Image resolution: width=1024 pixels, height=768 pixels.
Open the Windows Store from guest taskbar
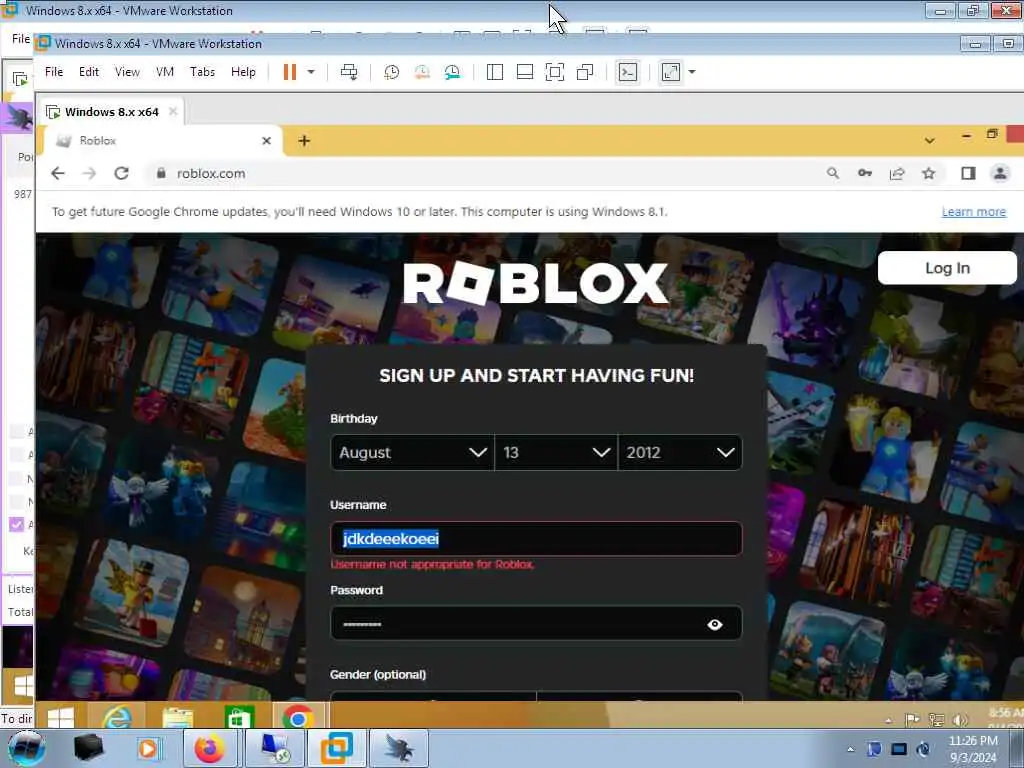pos(238,718)
